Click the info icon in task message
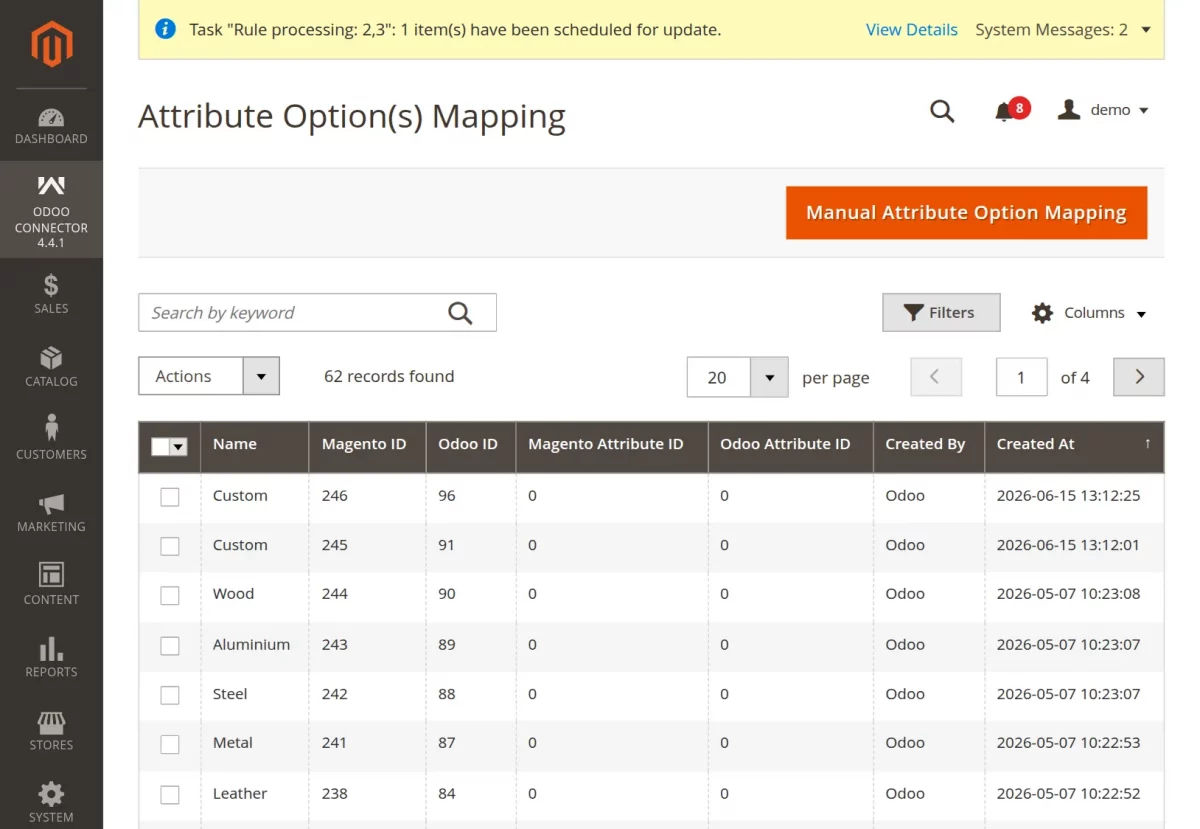The height and width of the screenshot is (829, 1200). point(166,29)
